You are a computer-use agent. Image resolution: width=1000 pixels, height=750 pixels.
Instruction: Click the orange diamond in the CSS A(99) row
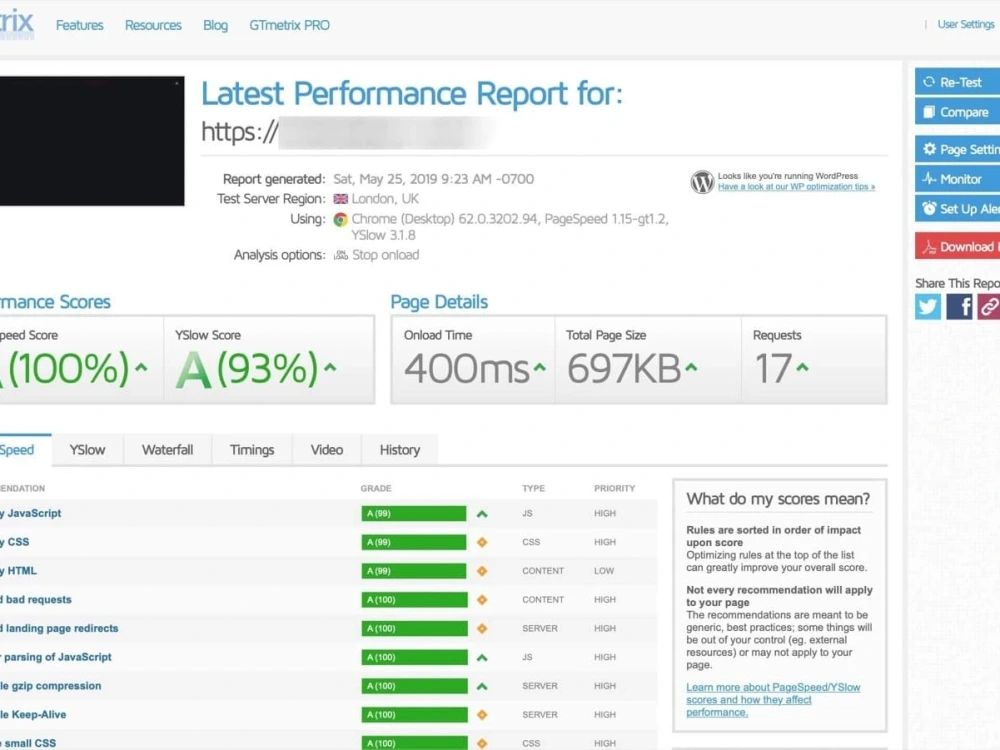(x=482, y=542)
